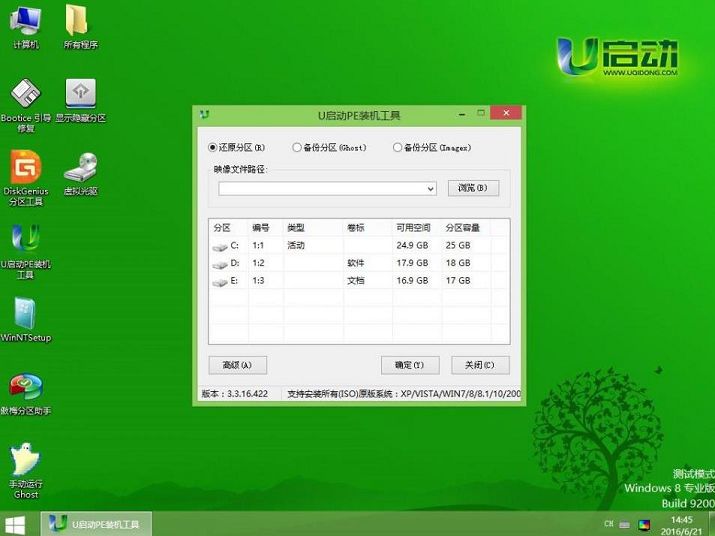Click the 版本：3.3.16.422 status text
The image size is (715, 536).
coord(235,394)
